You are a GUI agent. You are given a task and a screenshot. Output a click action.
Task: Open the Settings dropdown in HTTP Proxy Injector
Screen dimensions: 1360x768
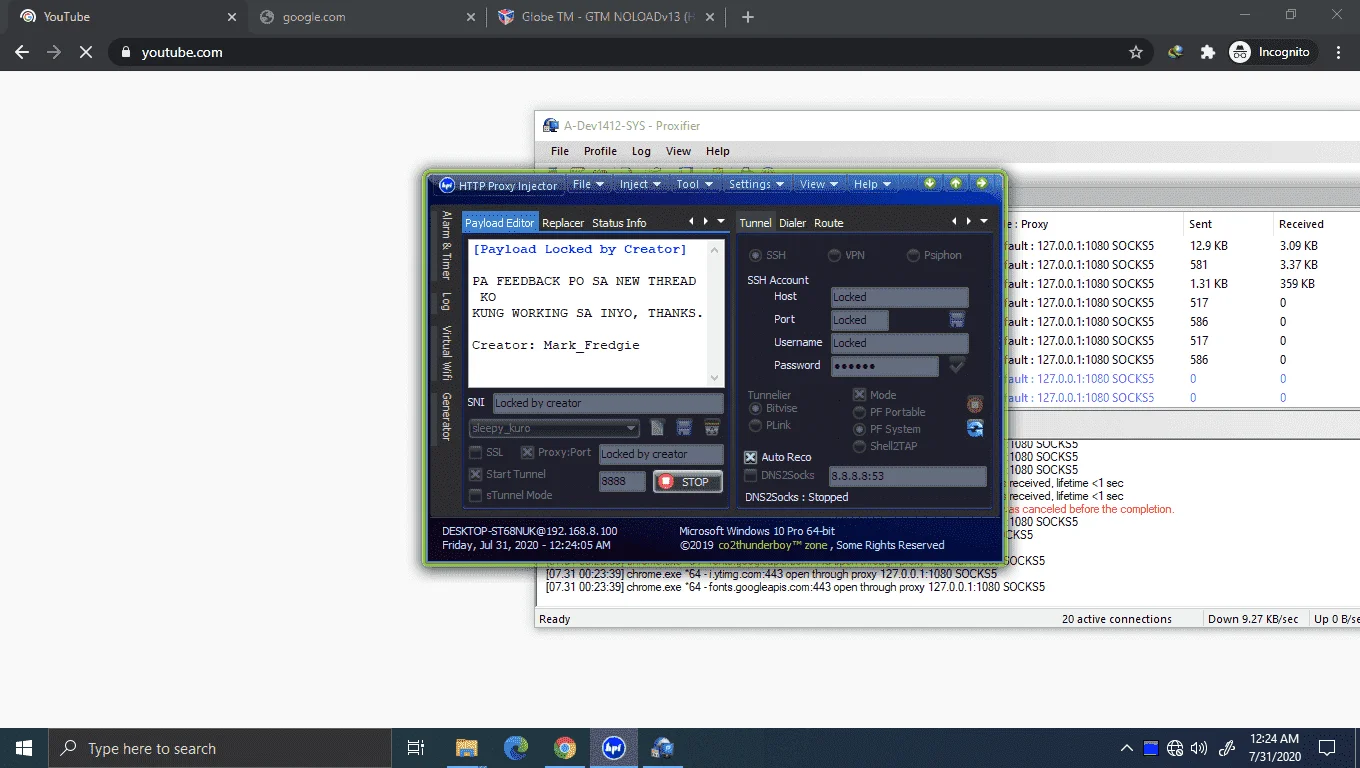pyautogui.click(x=757, y=184)
